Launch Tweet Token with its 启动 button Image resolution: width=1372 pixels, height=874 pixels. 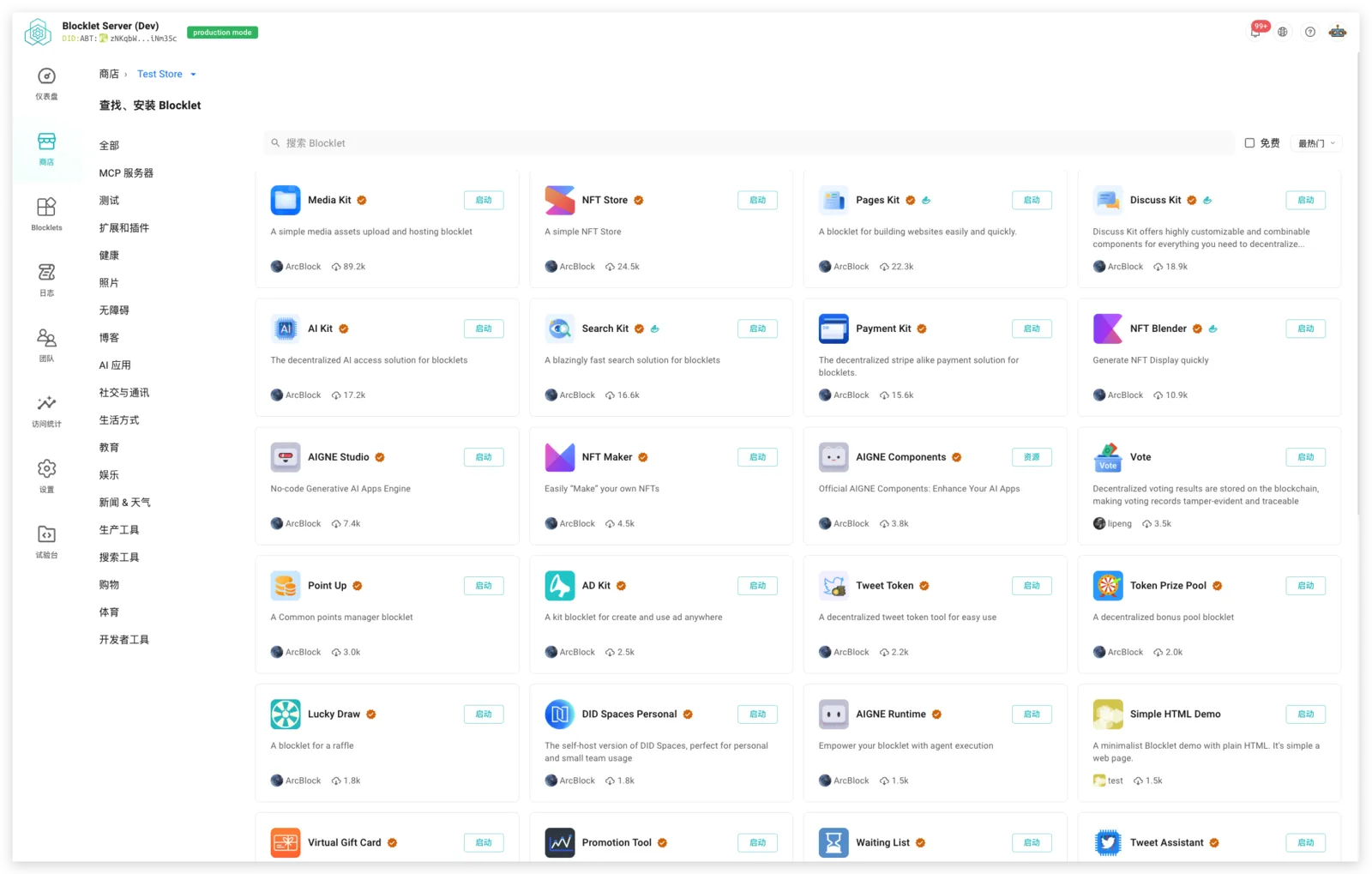pos(1032,586)
